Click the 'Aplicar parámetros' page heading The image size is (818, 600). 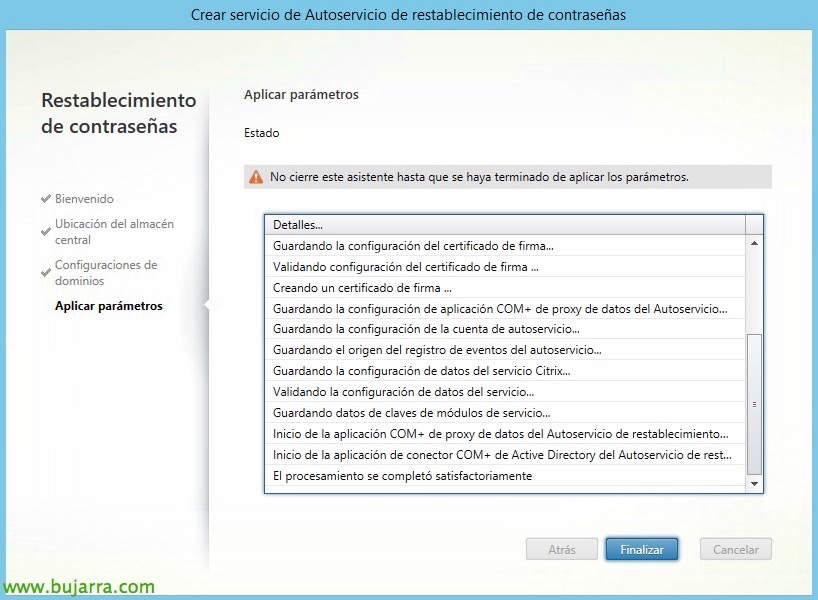point(301,94)
